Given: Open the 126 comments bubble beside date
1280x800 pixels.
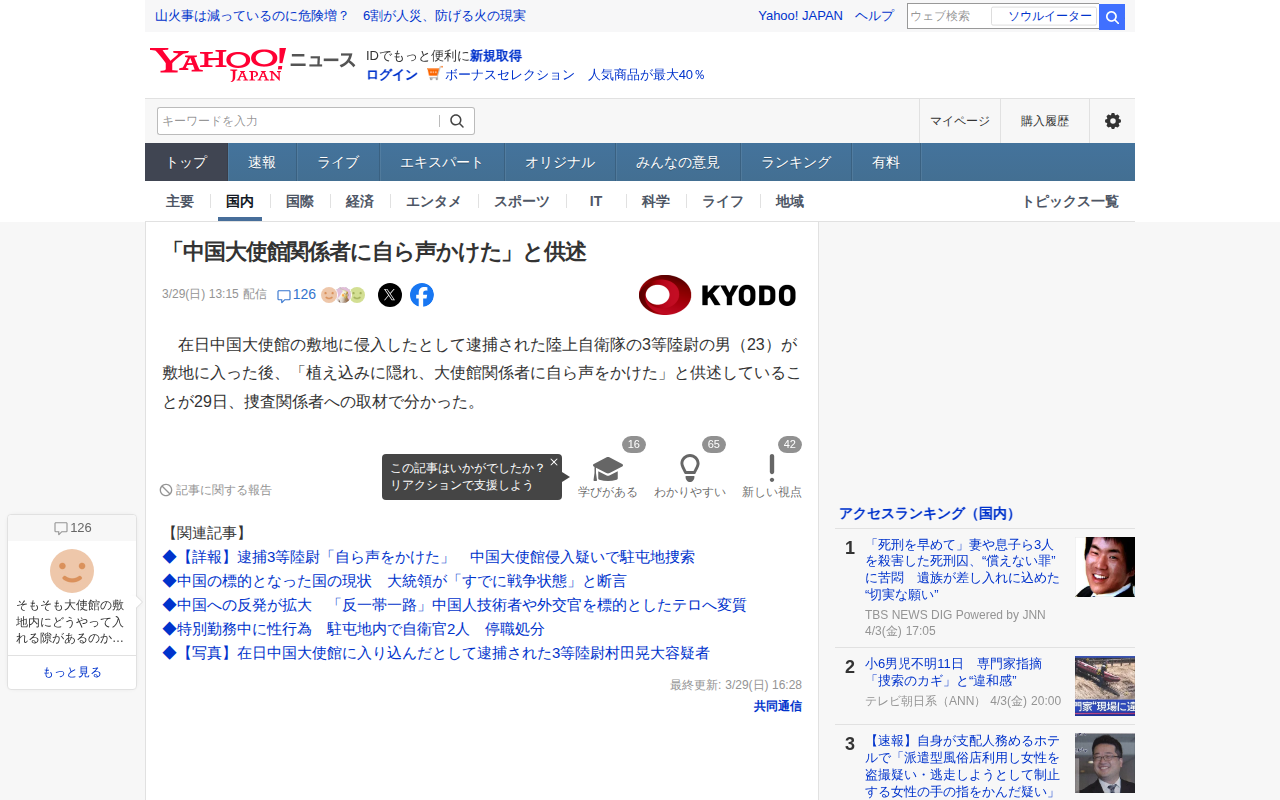Looking at the screenshot, I should 296,295.
